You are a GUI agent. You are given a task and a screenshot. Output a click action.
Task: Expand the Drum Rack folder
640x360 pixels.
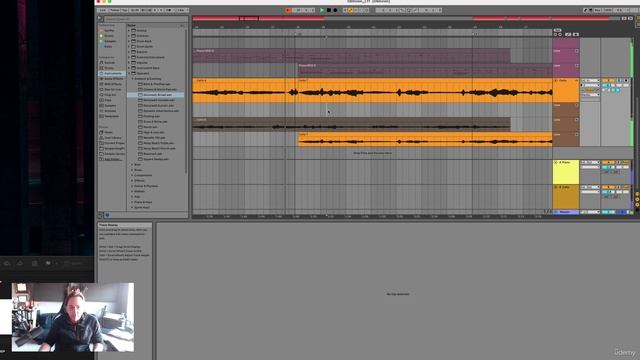(129, 41)
